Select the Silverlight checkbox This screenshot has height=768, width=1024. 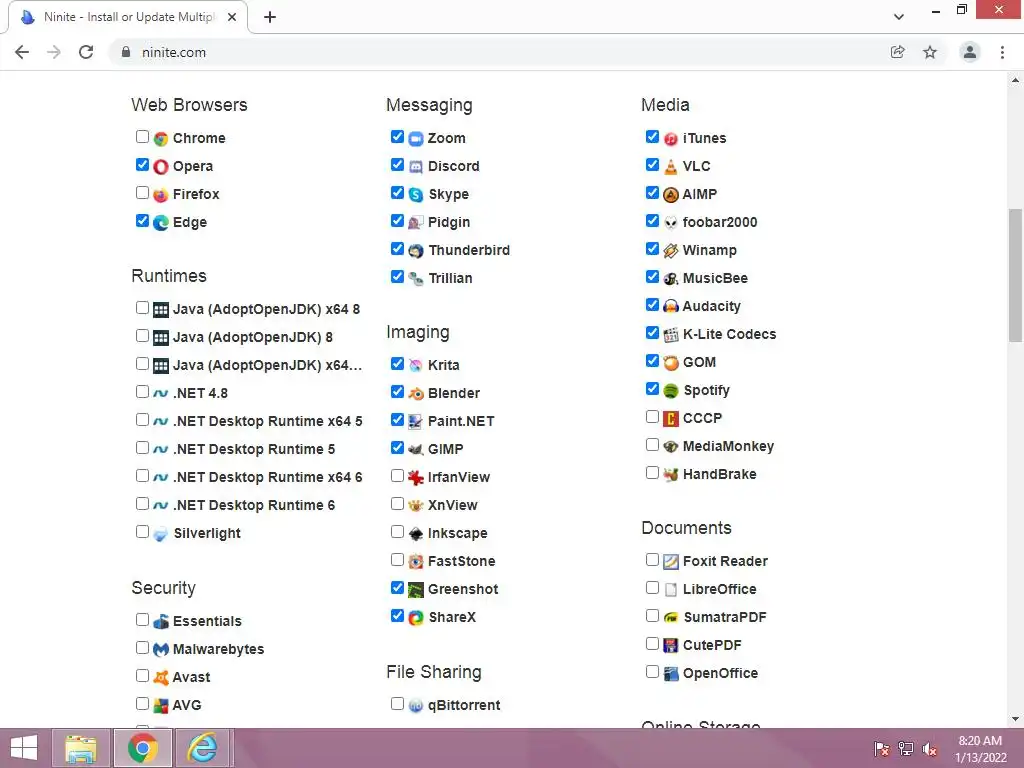click(x=142, y=532)
